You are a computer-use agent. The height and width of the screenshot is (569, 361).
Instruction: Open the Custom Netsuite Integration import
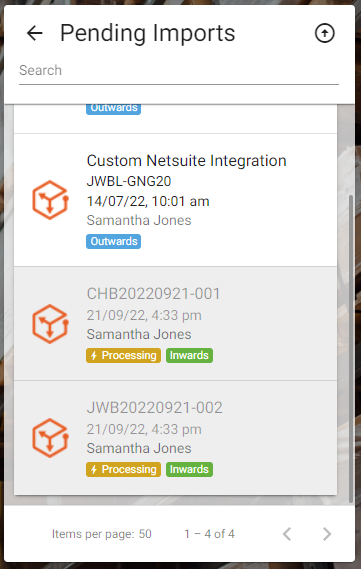(175, 200)
